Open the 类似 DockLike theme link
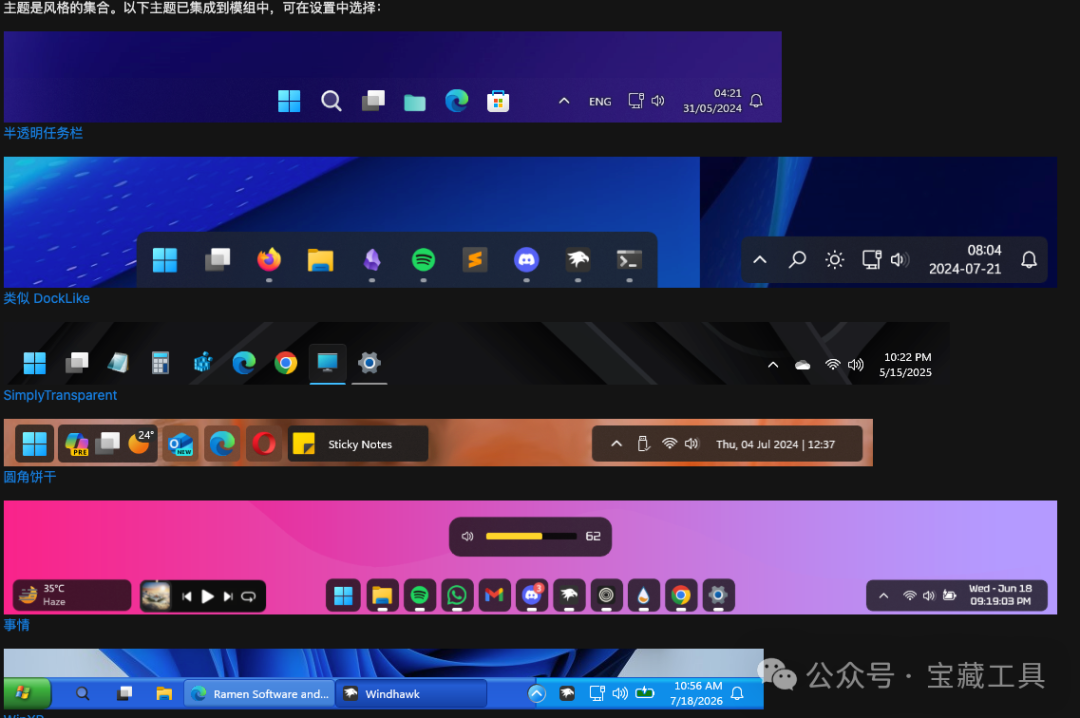This screenshot has width=1080, height=718. coord(47,298)
